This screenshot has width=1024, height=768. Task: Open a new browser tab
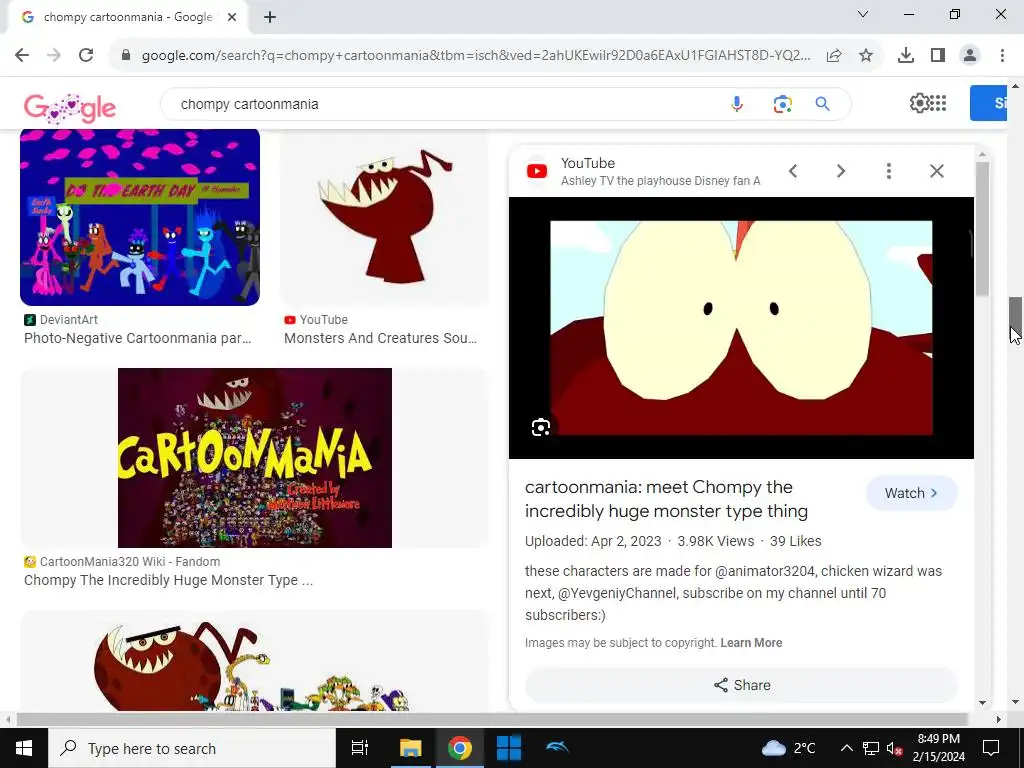point(270,18)
